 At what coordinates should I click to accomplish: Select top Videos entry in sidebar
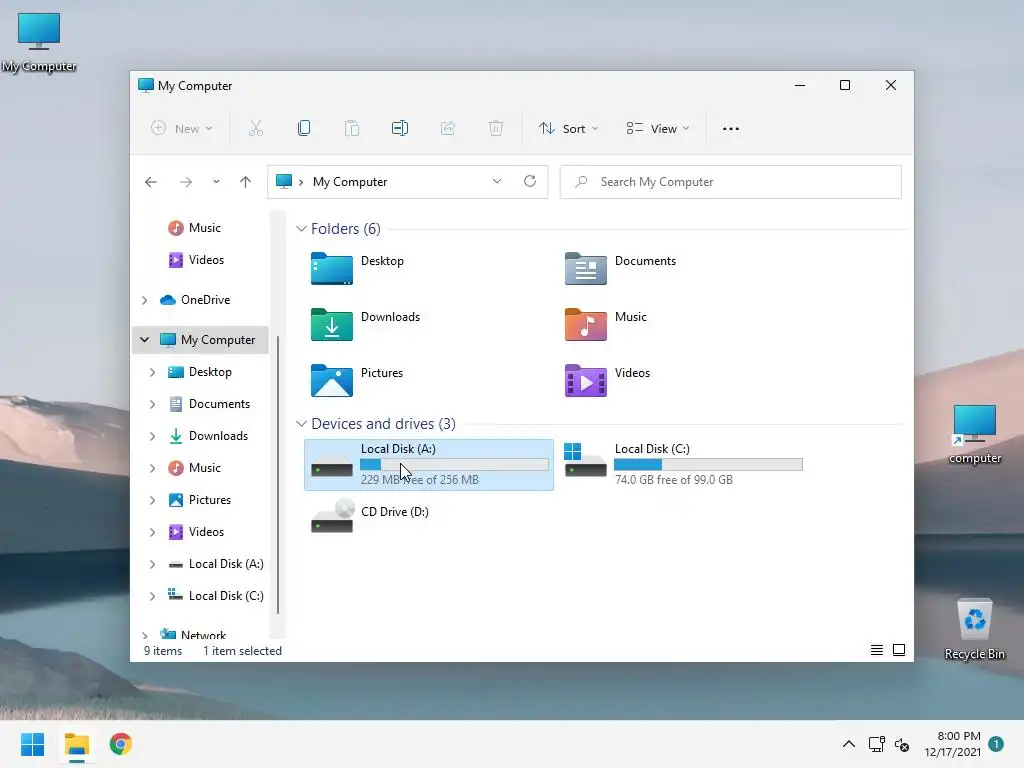(197, 260)
